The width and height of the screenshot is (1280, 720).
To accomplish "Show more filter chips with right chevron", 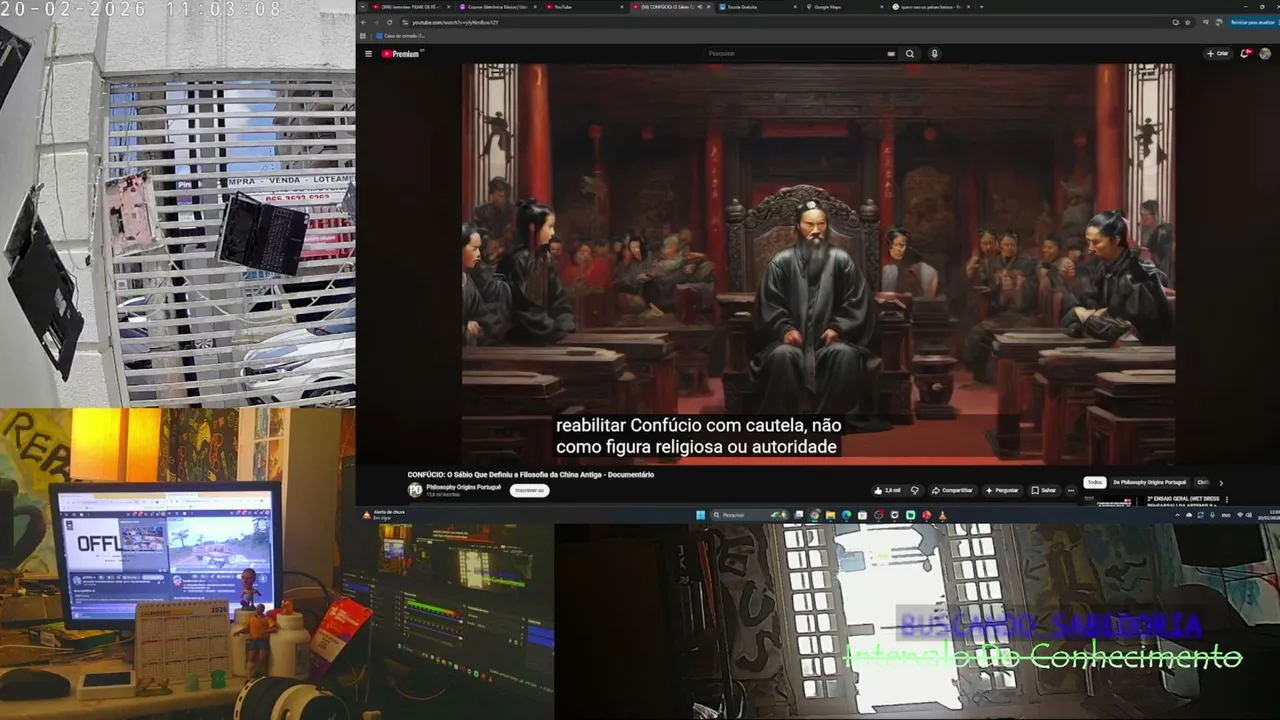I will click(1220, 482).
